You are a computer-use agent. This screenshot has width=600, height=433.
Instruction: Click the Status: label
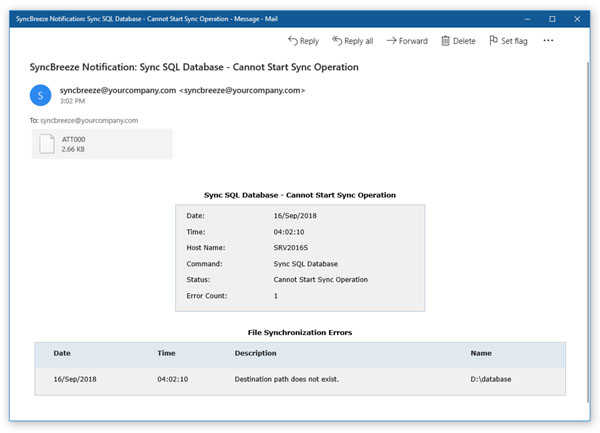pos(198,280)
